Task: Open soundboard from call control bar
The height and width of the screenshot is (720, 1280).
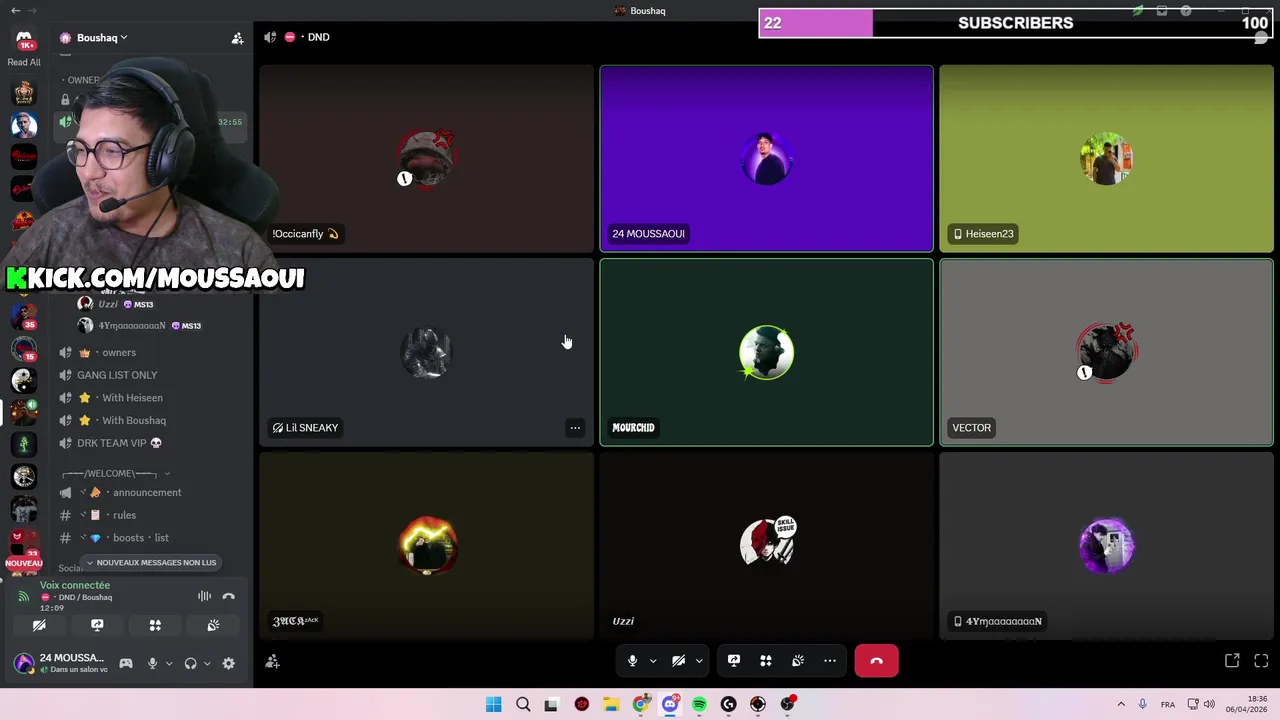Action: click(798, 661)
